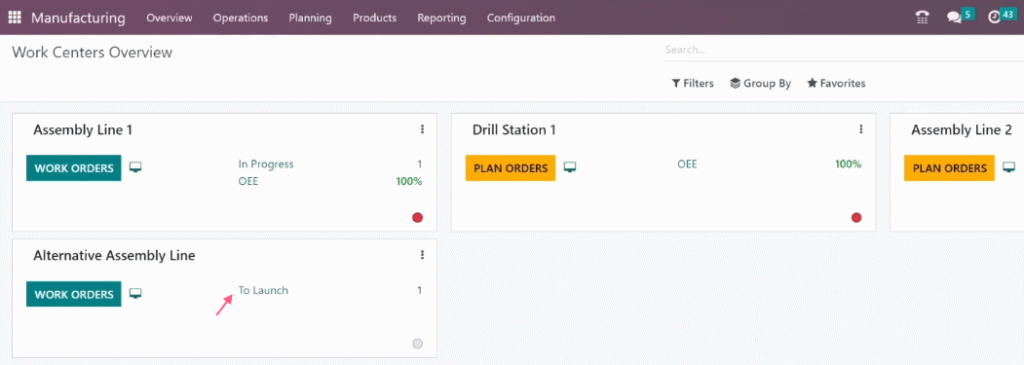Viewport: 1024px width, 365px height.
Task: Open tablet view for Assembly Line 1
Action: pos(136,168)
